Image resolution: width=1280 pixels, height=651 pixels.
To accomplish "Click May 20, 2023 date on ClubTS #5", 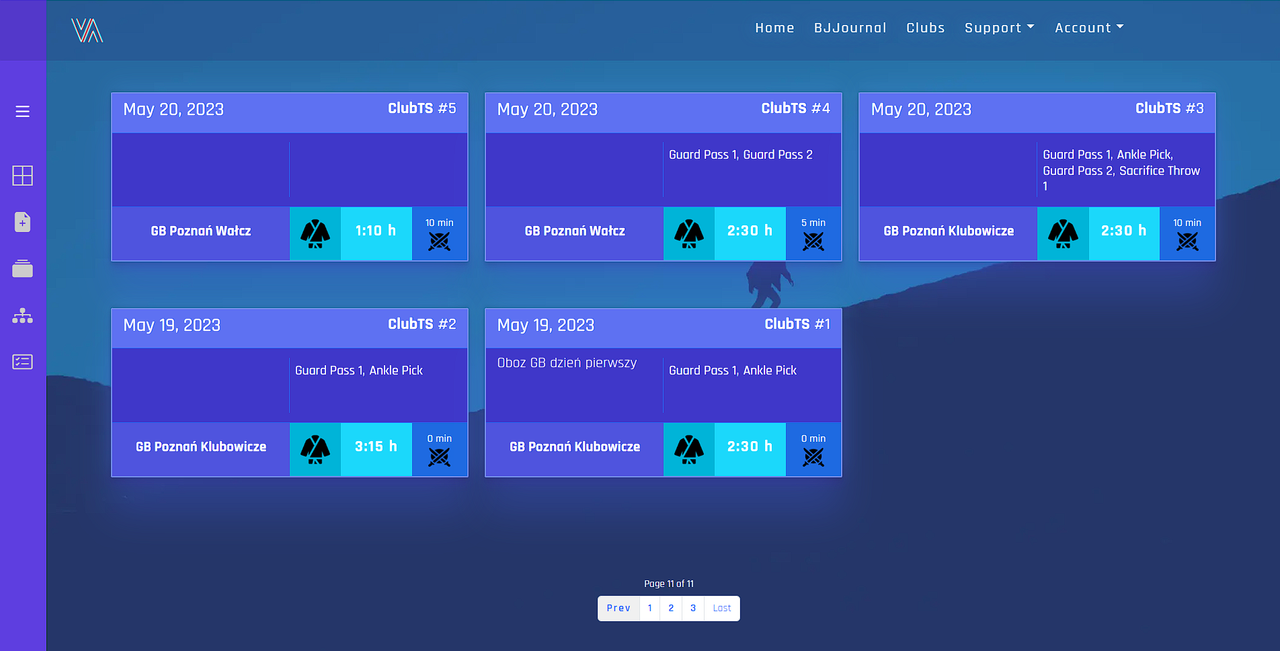I will click(173, 110).
